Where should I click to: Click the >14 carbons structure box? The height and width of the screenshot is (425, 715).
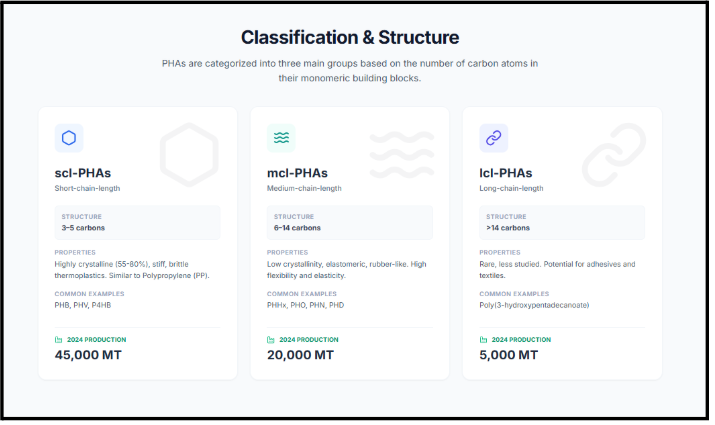coord(561,222)
